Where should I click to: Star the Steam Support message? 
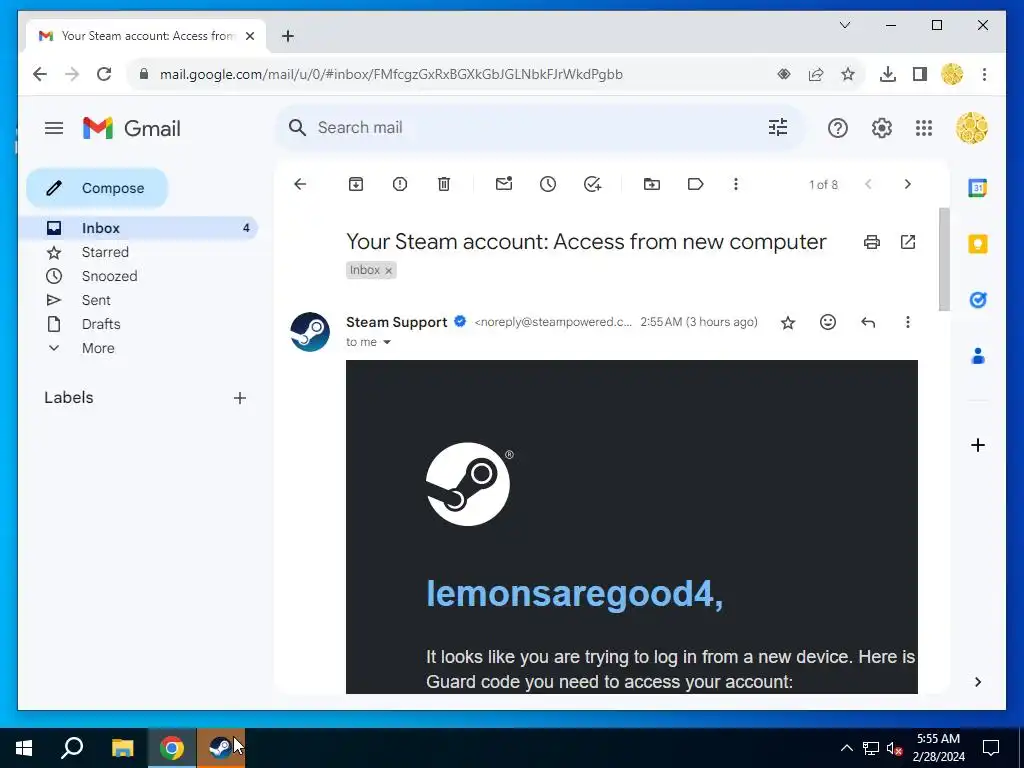(x=788, y=323)
